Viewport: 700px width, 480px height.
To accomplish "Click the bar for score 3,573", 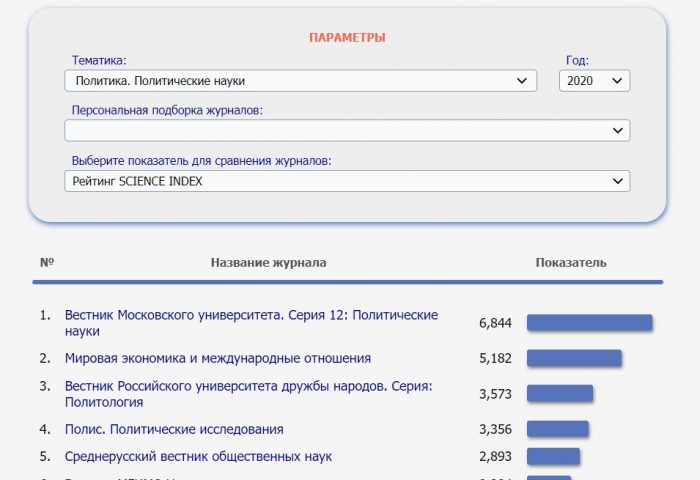I will [x=560, y=394].
